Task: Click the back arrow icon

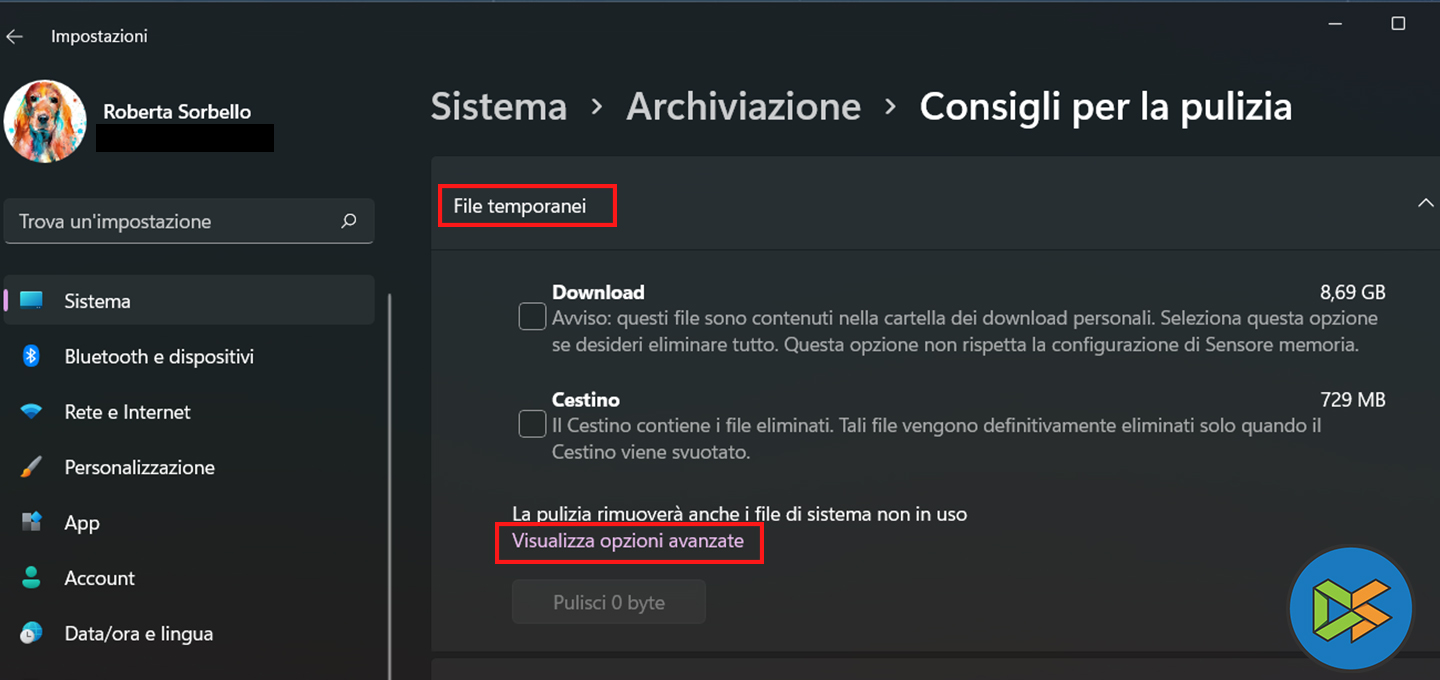Action: 15,37
